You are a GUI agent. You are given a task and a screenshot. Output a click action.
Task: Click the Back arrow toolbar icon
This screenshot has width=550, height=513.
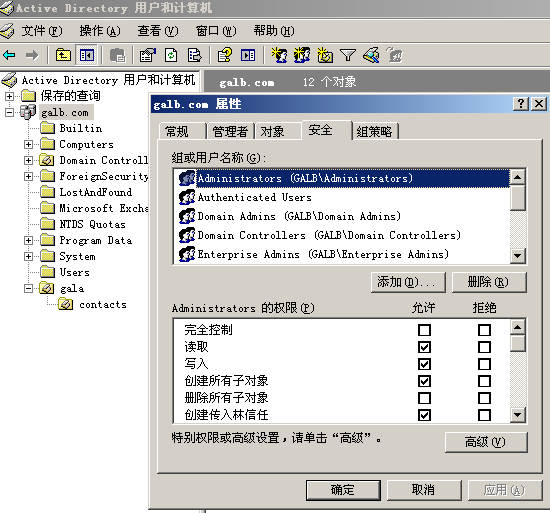point(9,55)
